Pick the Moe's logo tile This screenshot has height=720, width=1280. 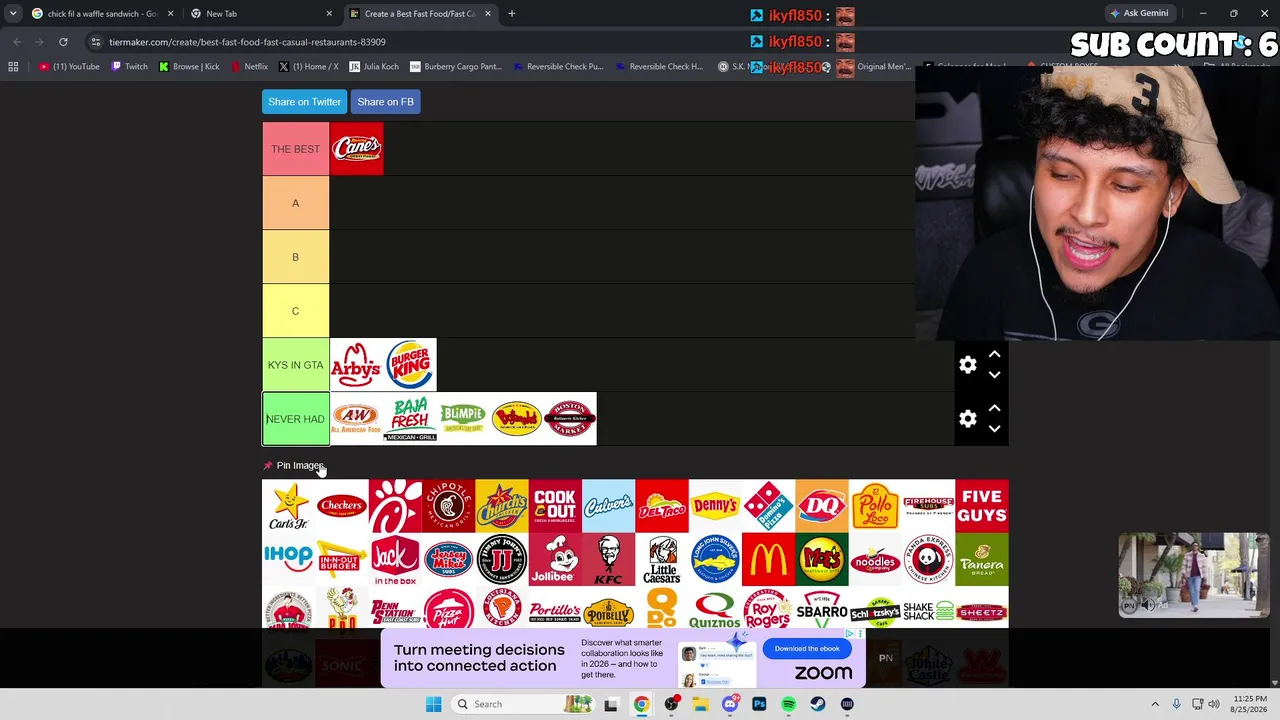(822, 559)
